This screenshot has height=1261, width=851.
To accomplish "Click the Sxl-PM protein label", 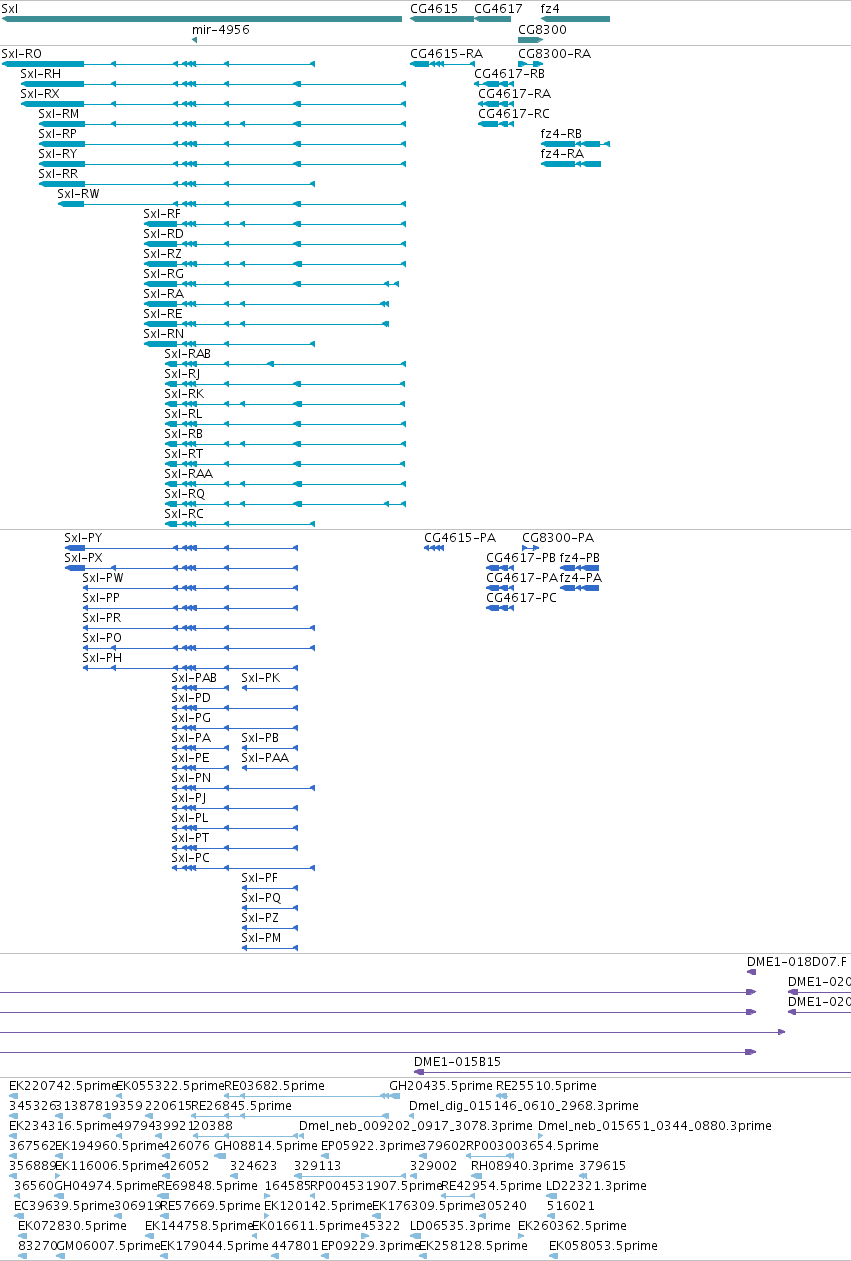I will (x=261, y=938).
